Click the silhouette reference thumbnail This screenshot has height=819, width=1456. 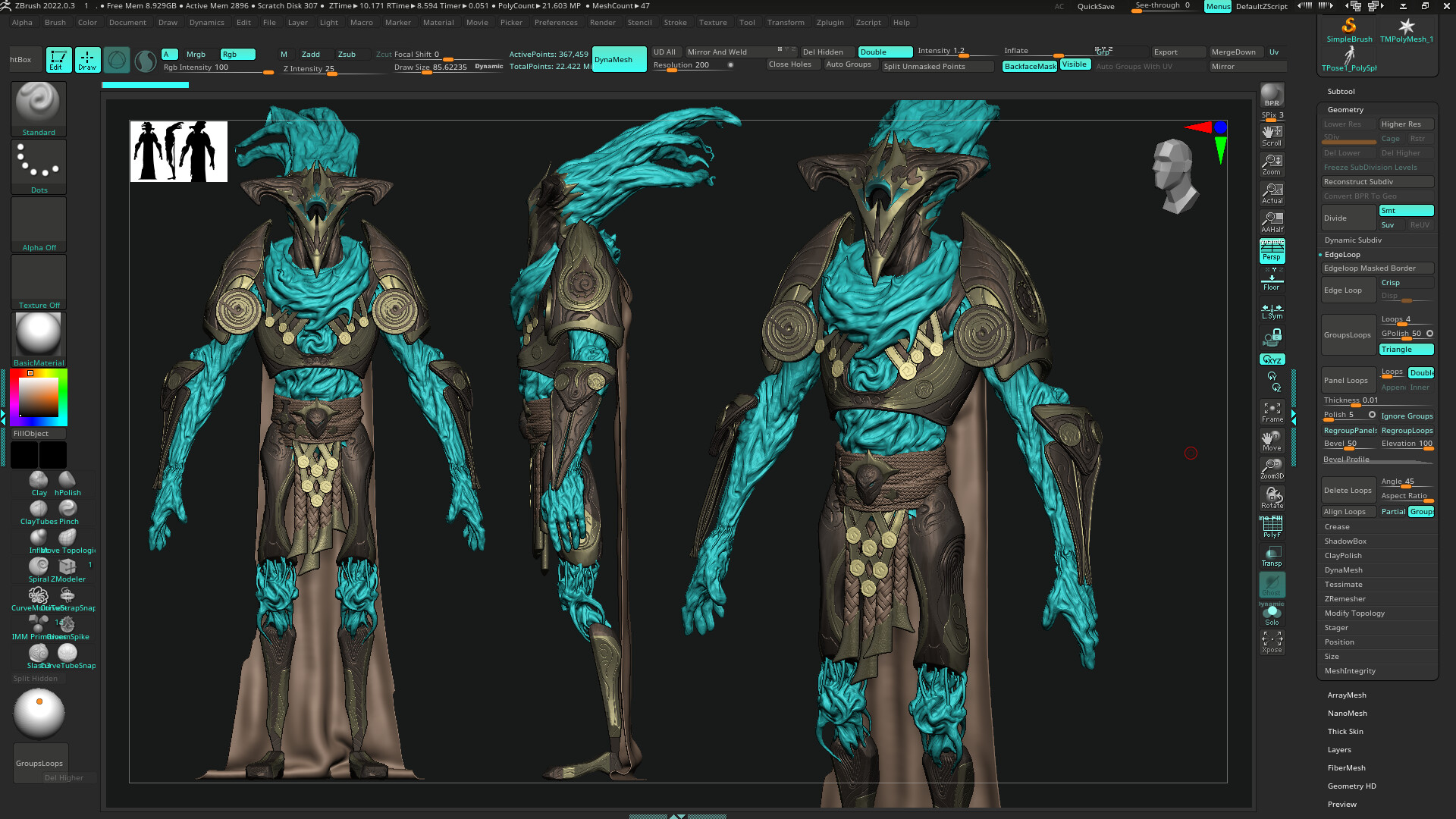tap(179, 152)
